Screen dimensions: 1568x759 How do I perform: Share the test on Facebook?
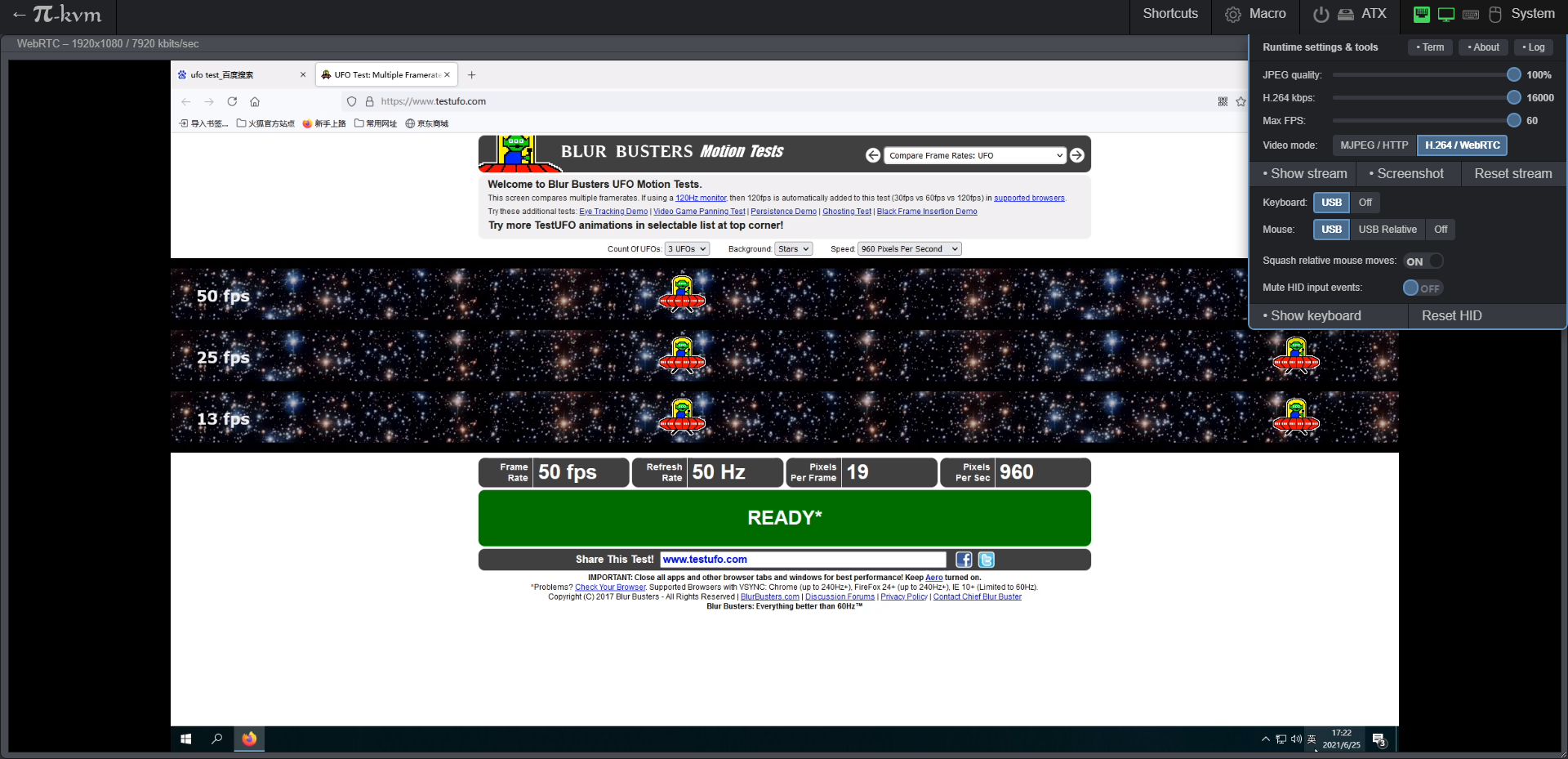click(964, 560)
